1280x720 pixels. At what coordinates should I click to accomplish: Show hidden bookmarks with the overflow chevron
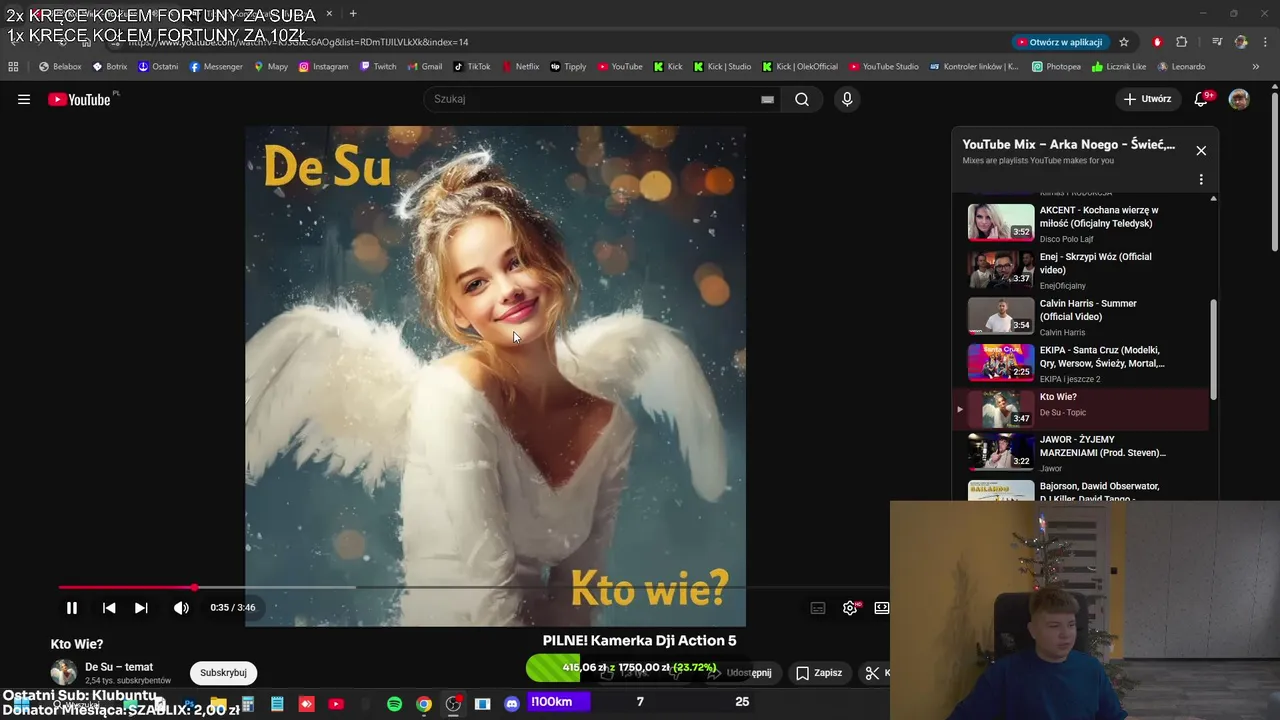pyautogui.click(x=1256, y=67)
